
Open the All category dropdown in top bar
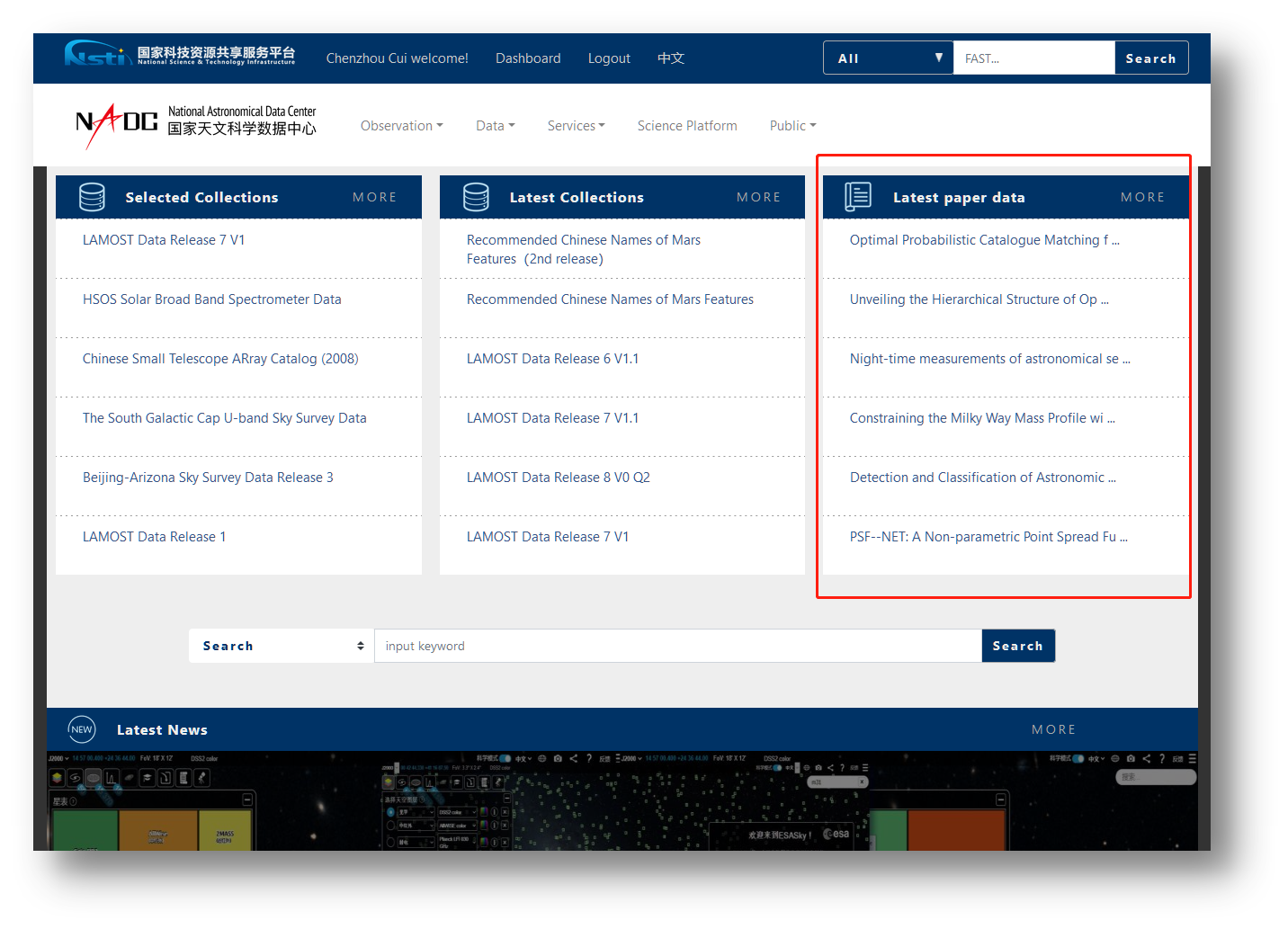pyautogui.click(x=888, y=58)
